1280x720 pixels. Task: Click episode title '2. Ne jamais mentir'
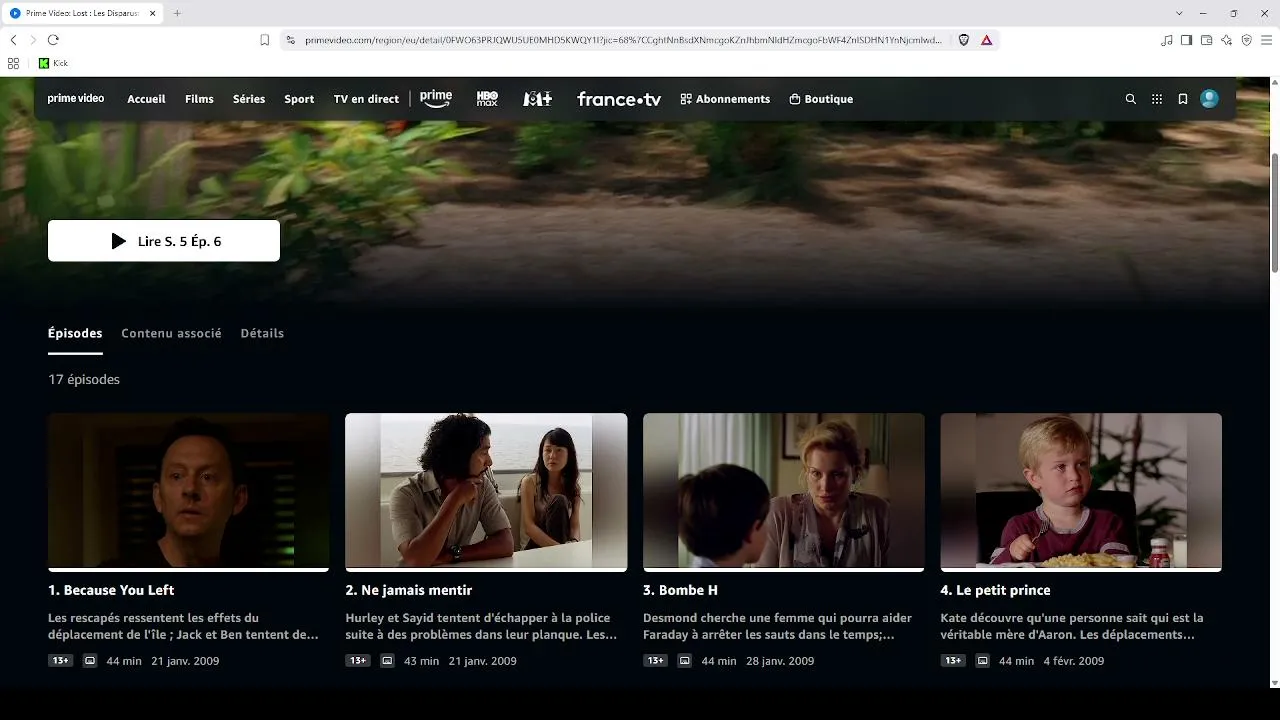click(x=408, y=590)
